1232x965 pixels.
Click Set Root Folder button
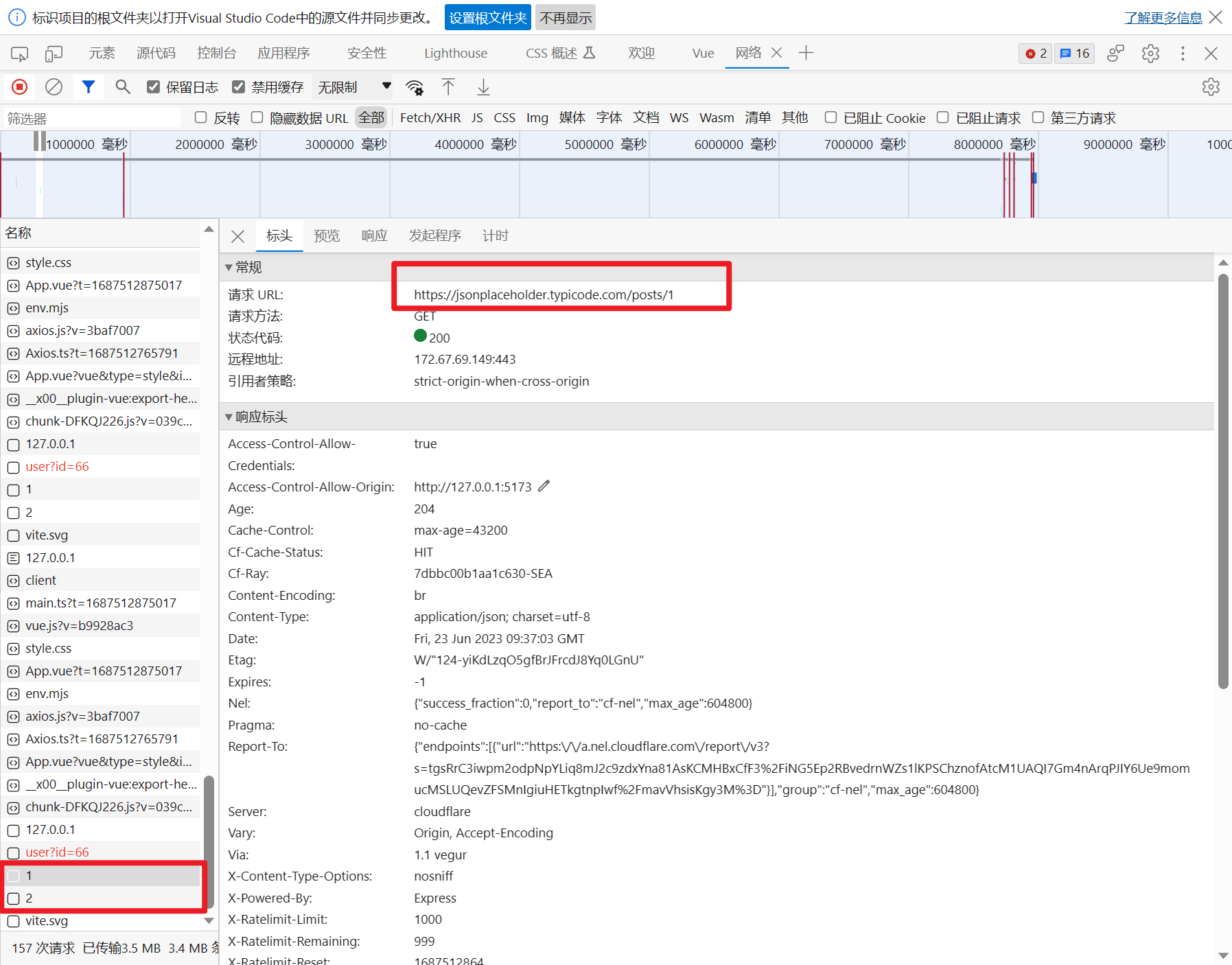point(488,17)
